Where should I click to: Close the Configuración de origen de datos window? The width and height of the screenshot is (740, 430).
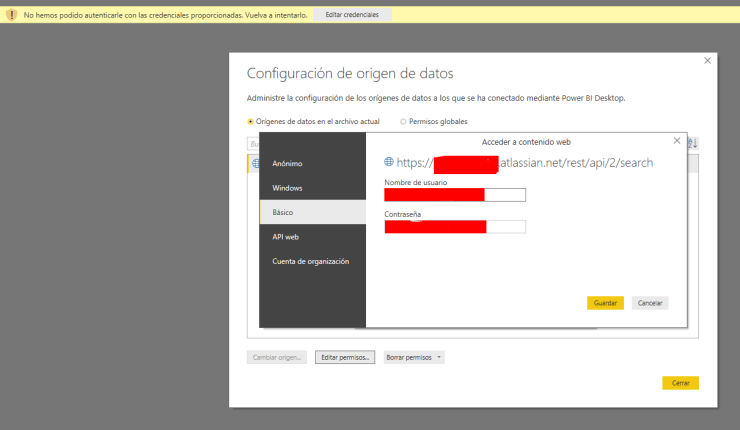click(707, 61)
